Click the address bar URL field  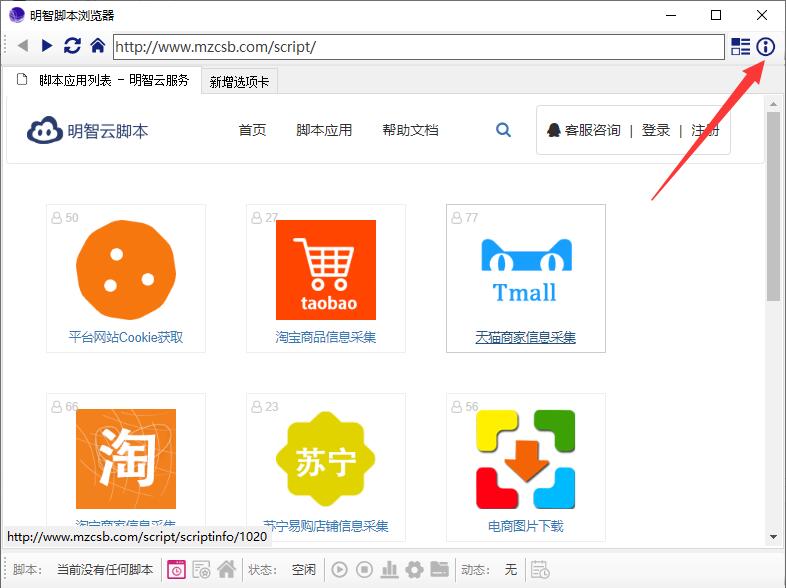pyautogui.click(x=419, y=47)
